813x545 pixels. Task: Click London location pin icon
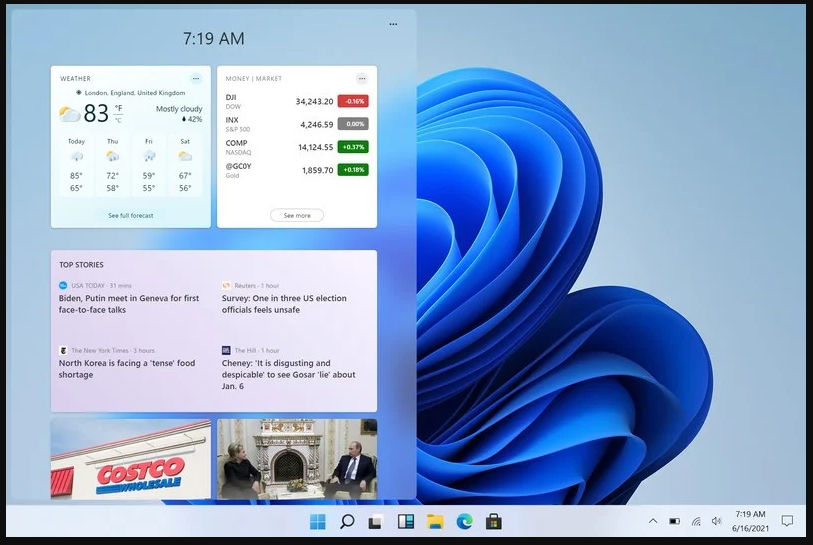pyautogui.click(x=79, y=93)
